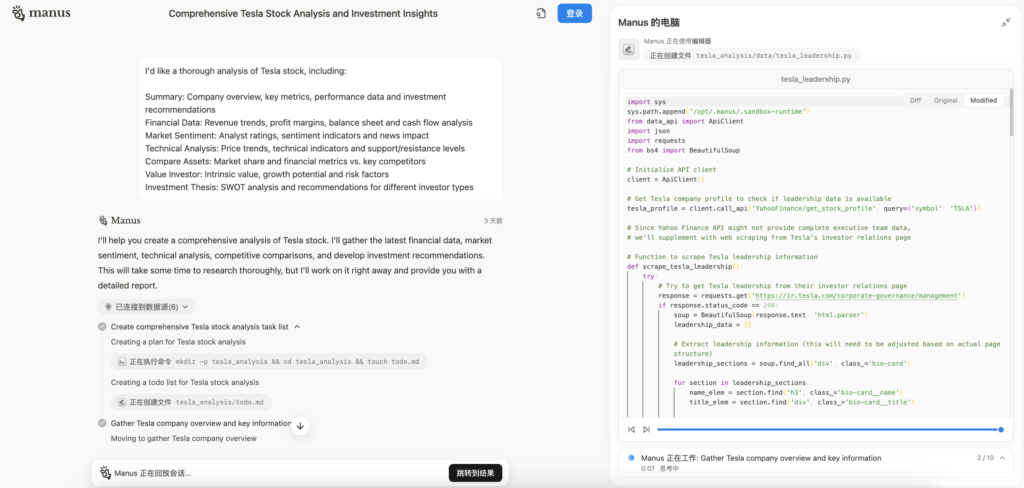This screenshot has height=488, width=1024.
Task: Click the terminal icon in command chip
Action: [121, 361]
